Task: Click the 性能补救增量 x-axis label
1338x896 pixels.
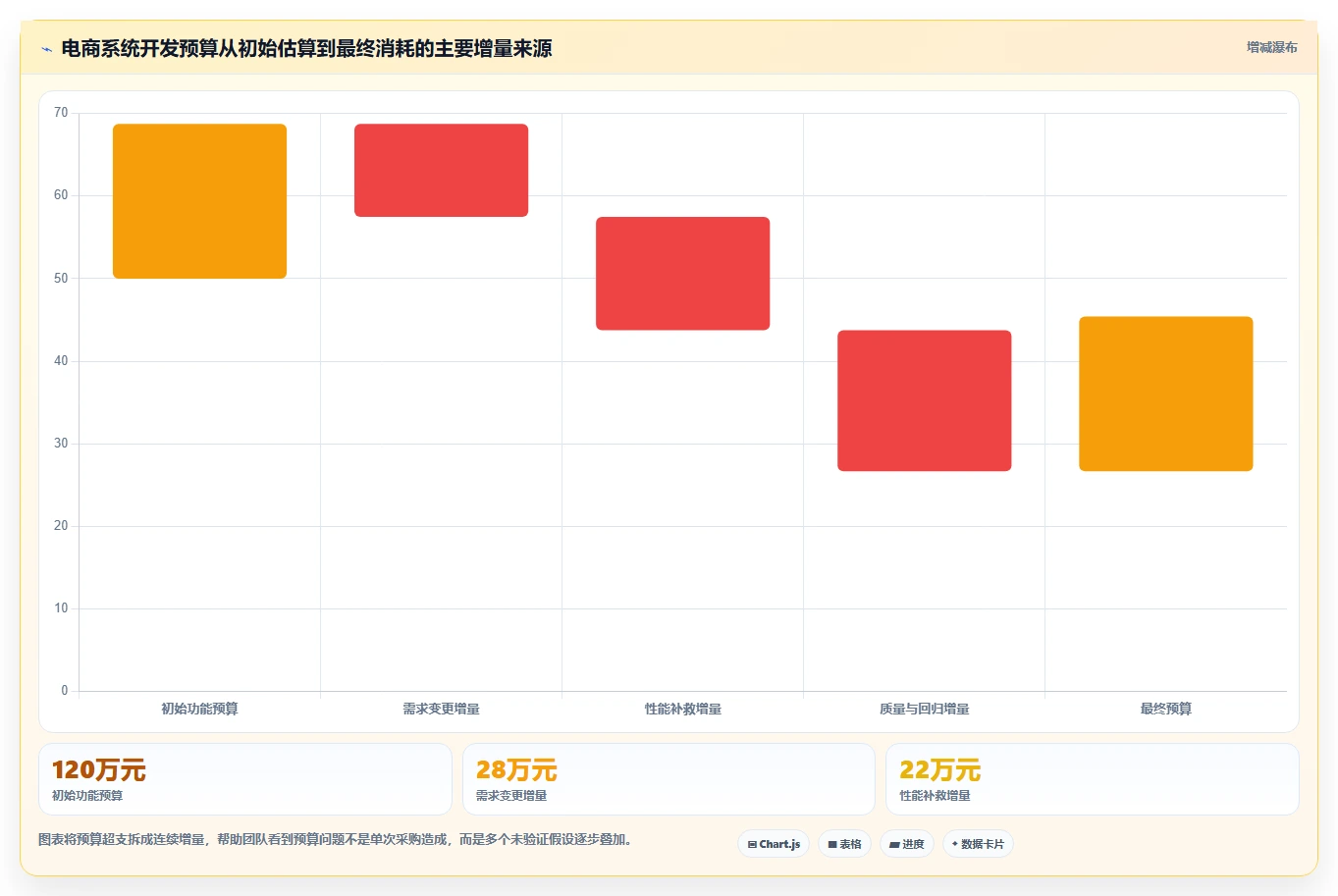Action: (682, 709)
